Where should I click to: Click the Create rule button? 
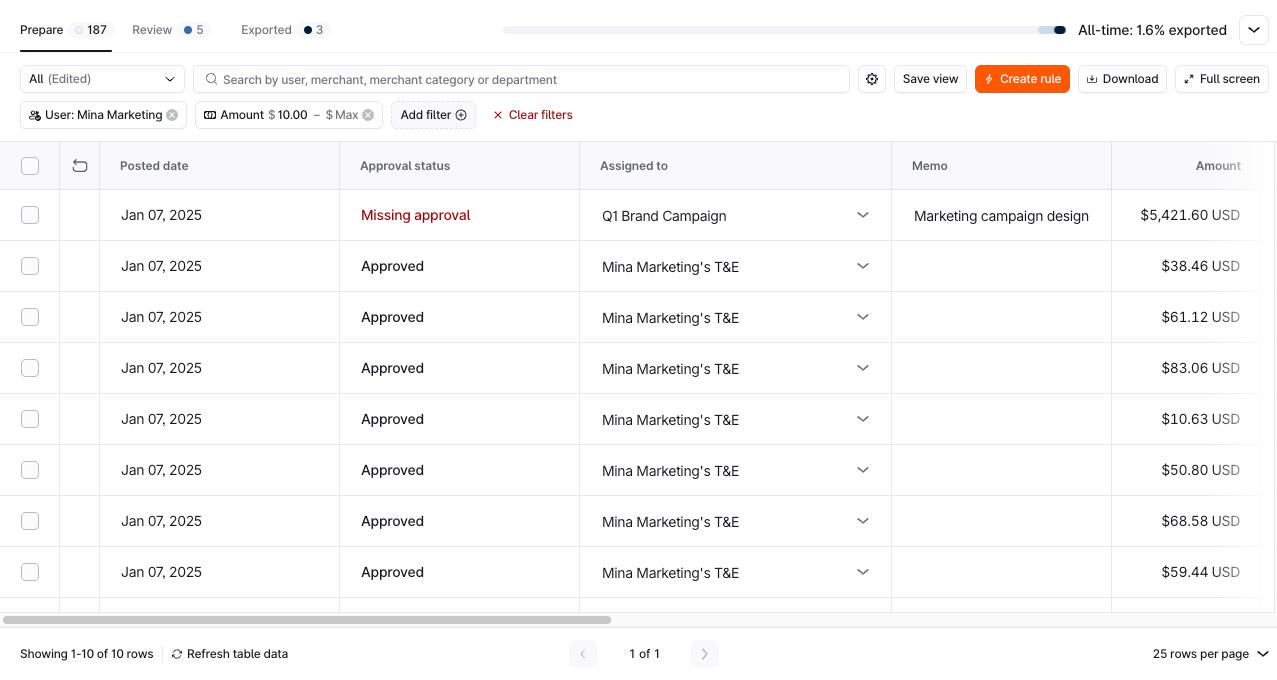point(1022,79)
